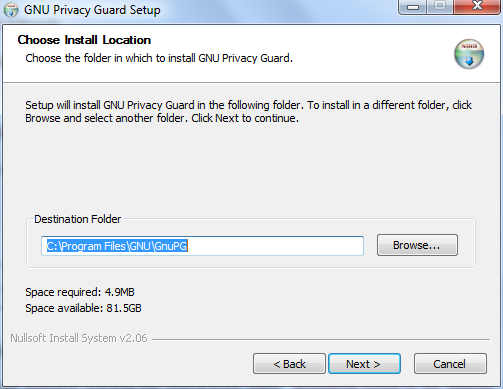The height and width of the screenshot is (389, 503).
Task: Go to the previous step with < Back
Action: pos(289,364)
